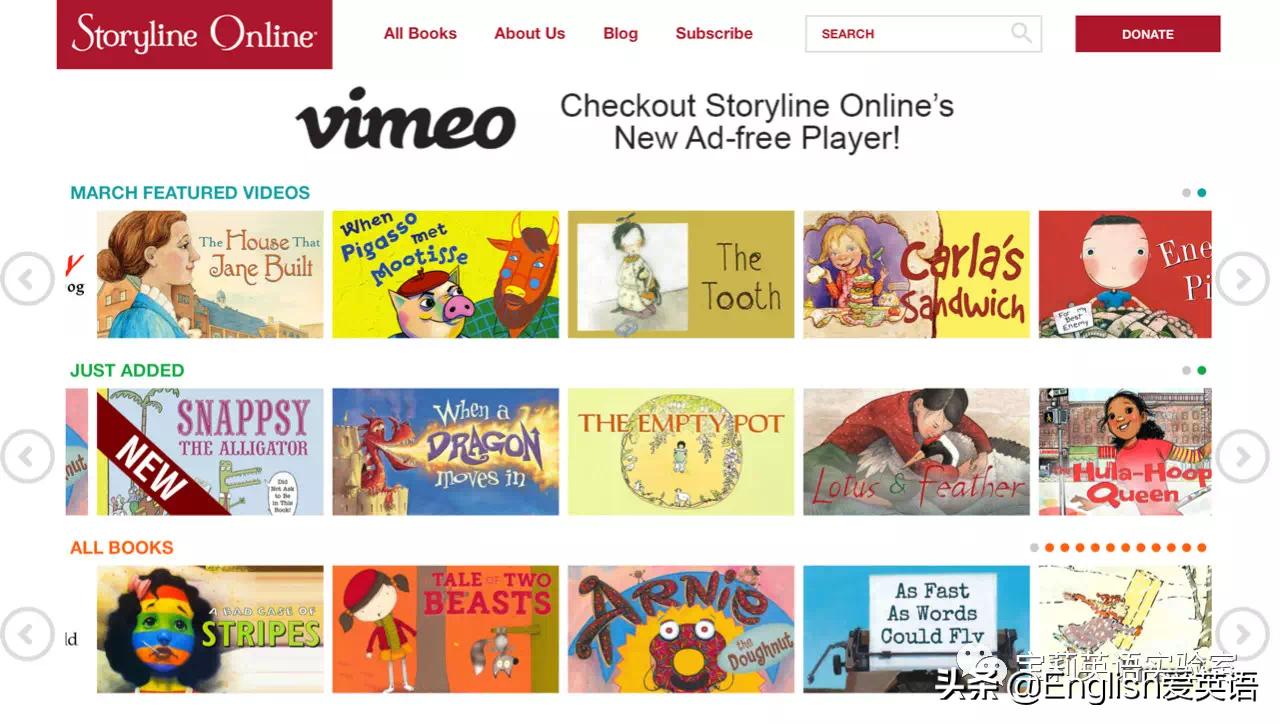Select first page dot of Just Added
The height and width of the screenshot is (724, 1280).
click(x=1186, y=370)
